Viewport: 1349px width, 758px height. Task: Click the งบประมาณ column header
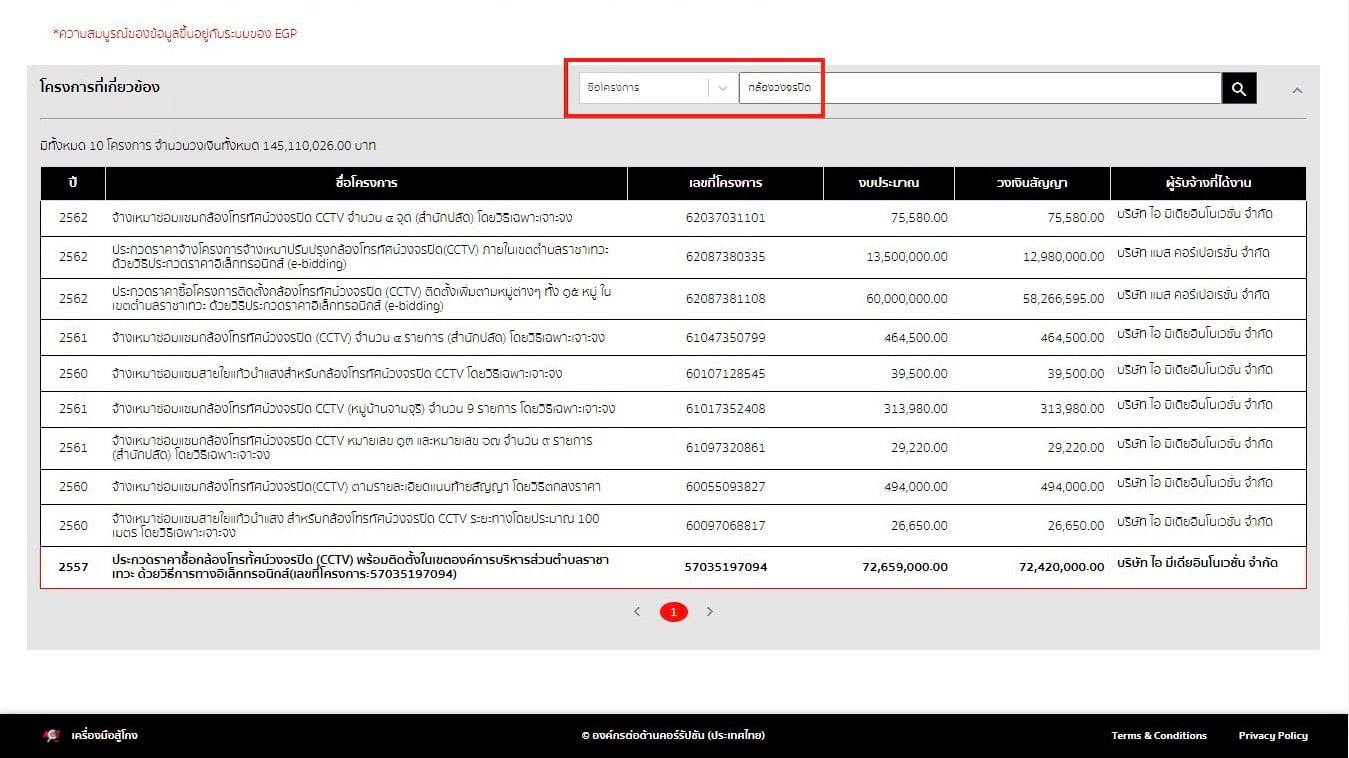[888, 183]
